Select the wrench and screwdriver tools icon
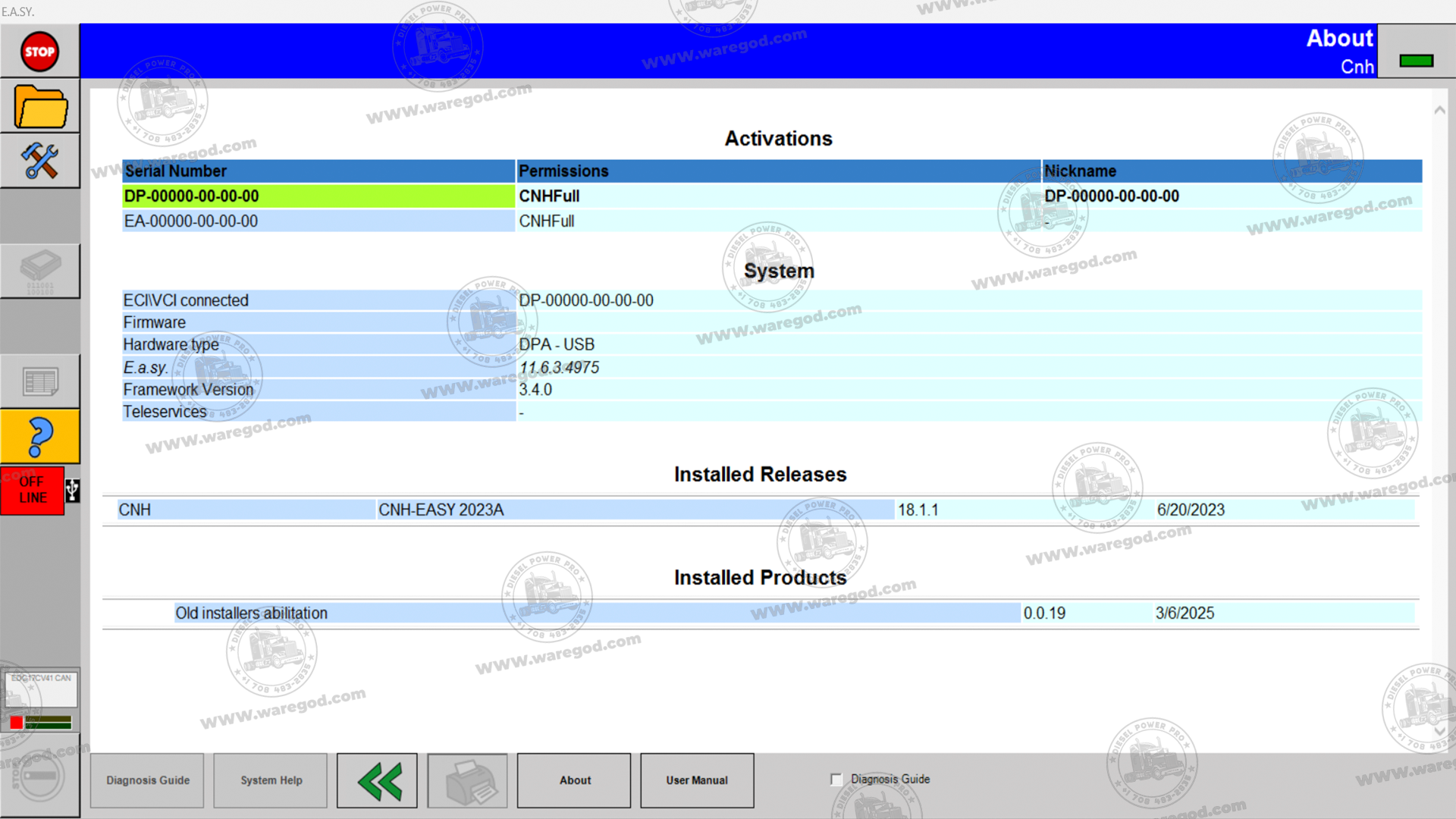1456x819 pixels. (39, 161)
